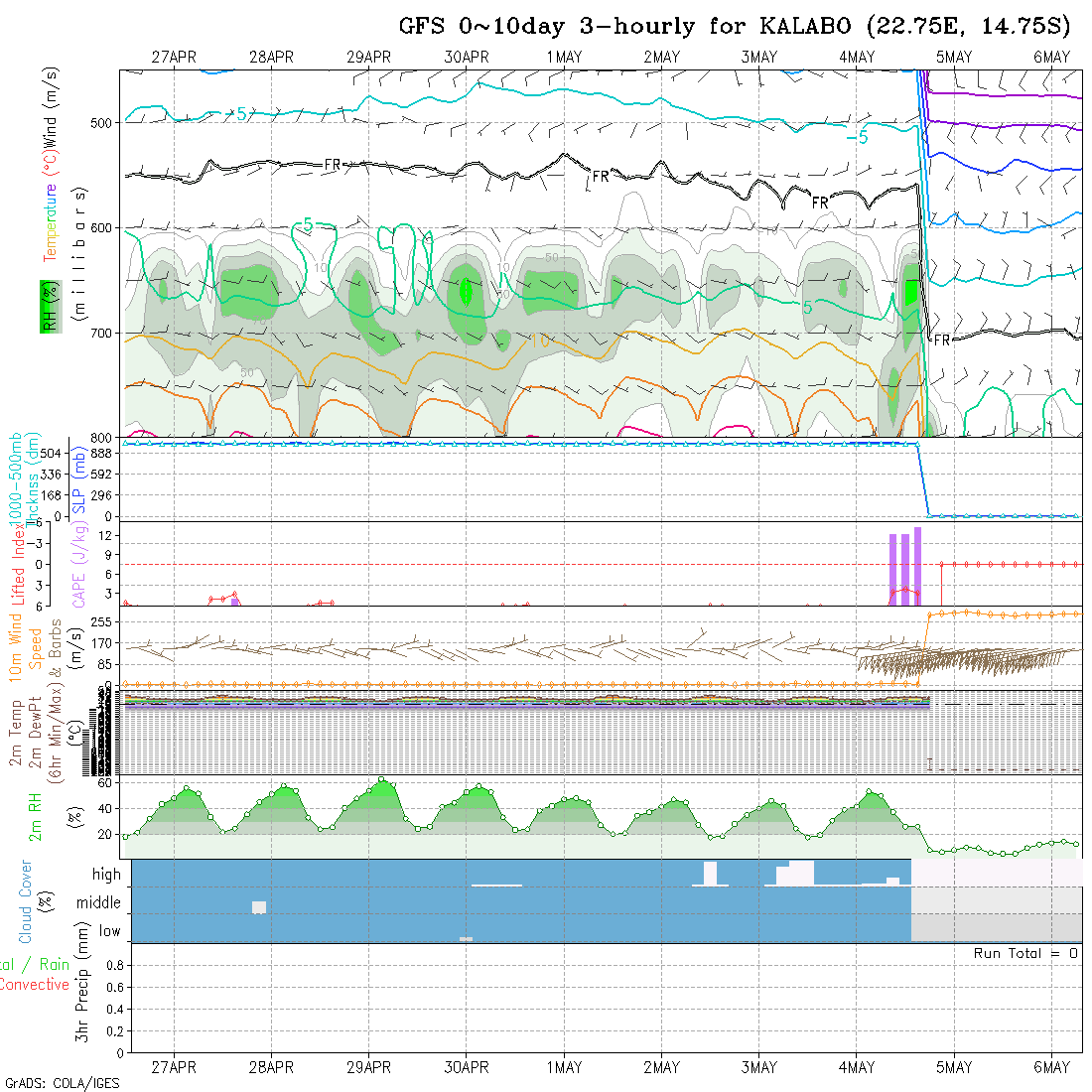Screen dimensions: 1092x1092
Task: Click the 'low' cloud cover label
Action: tap(109, 931)
